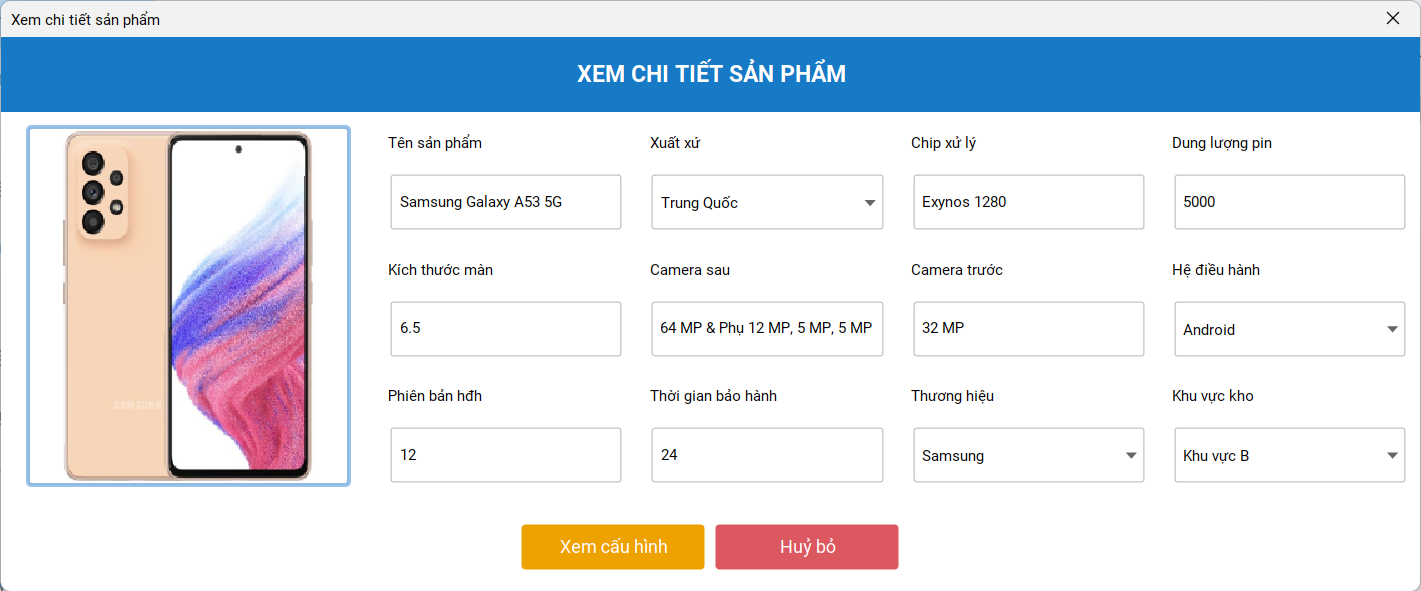Open the Xuất xứ dropdown showing Trung Quốc

(x=767, y=202)
